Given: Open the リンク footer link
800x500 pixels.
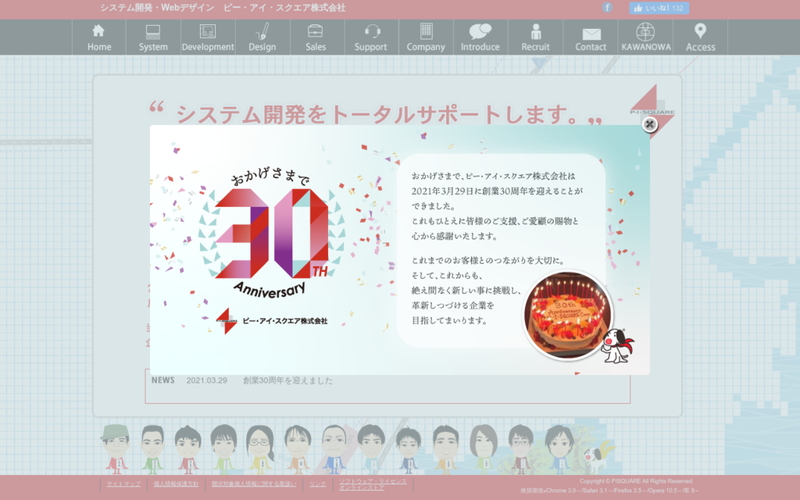Looking at the screenshot, I should click(x=317, y=484).
